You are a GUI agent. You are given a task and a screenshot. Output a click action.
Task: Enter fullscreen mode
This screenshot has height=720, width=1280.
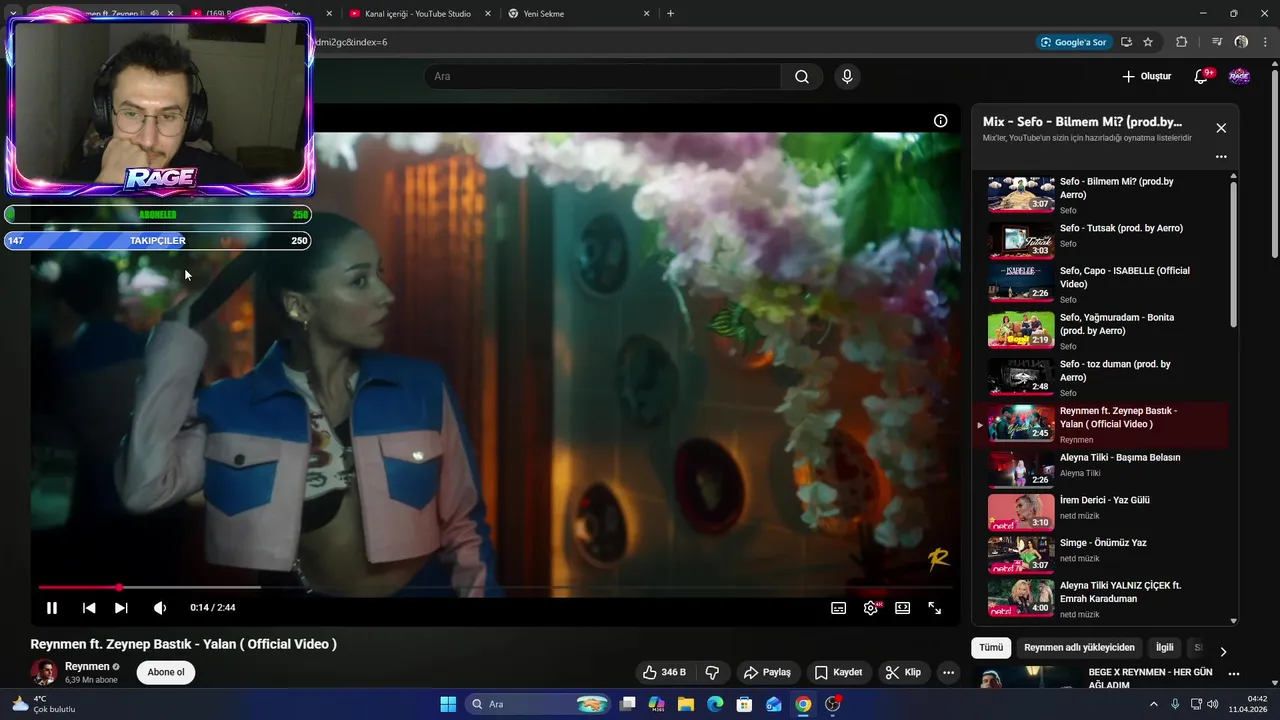(935, 608)
